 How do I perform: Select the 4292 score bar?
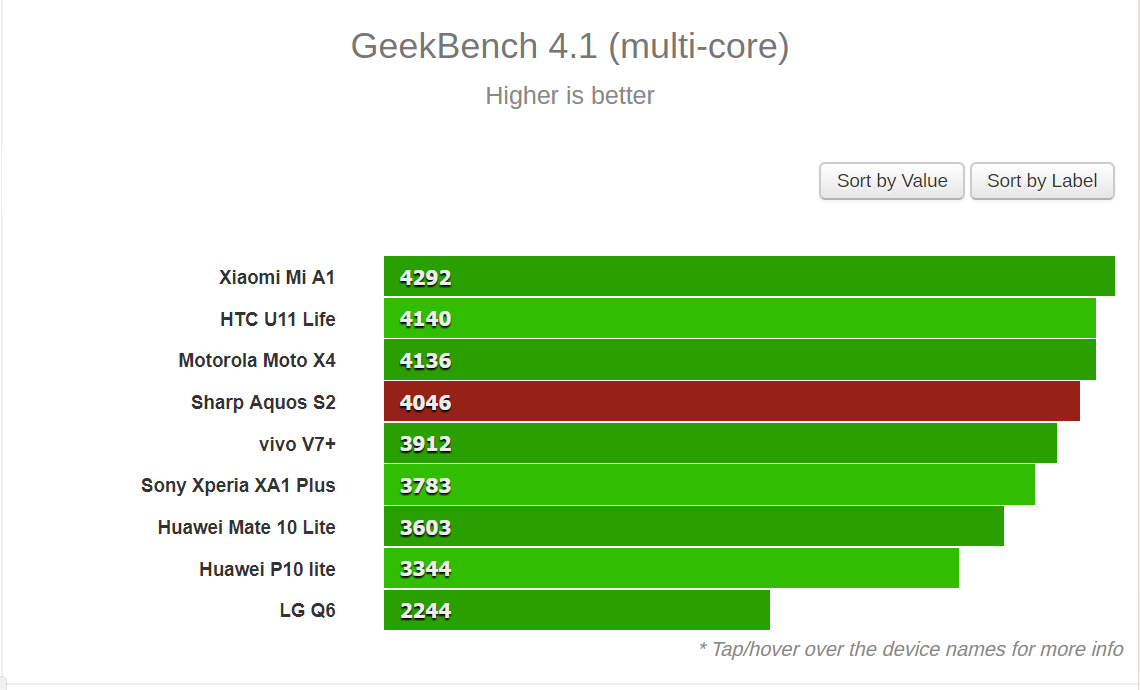tap(749, 277)
